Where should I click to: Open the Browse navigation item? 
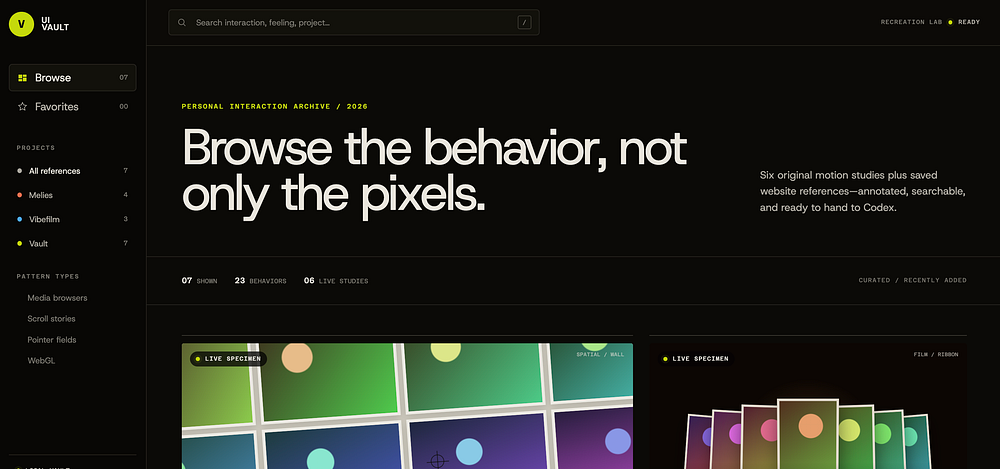pos(73,78)
